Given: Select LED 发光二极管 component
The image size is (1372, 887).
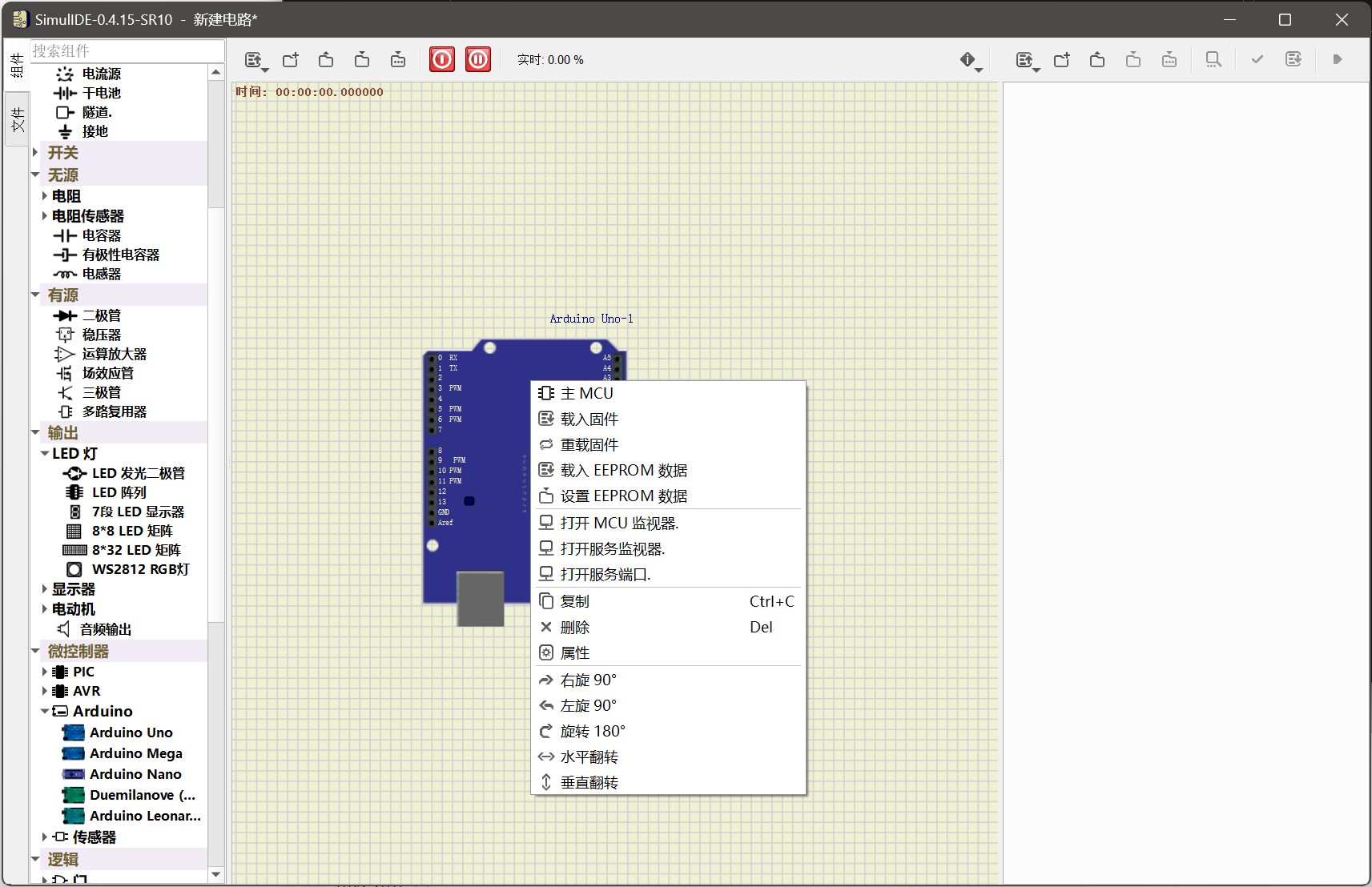Looking at the screenshot, I should click(x=138, y=473).
